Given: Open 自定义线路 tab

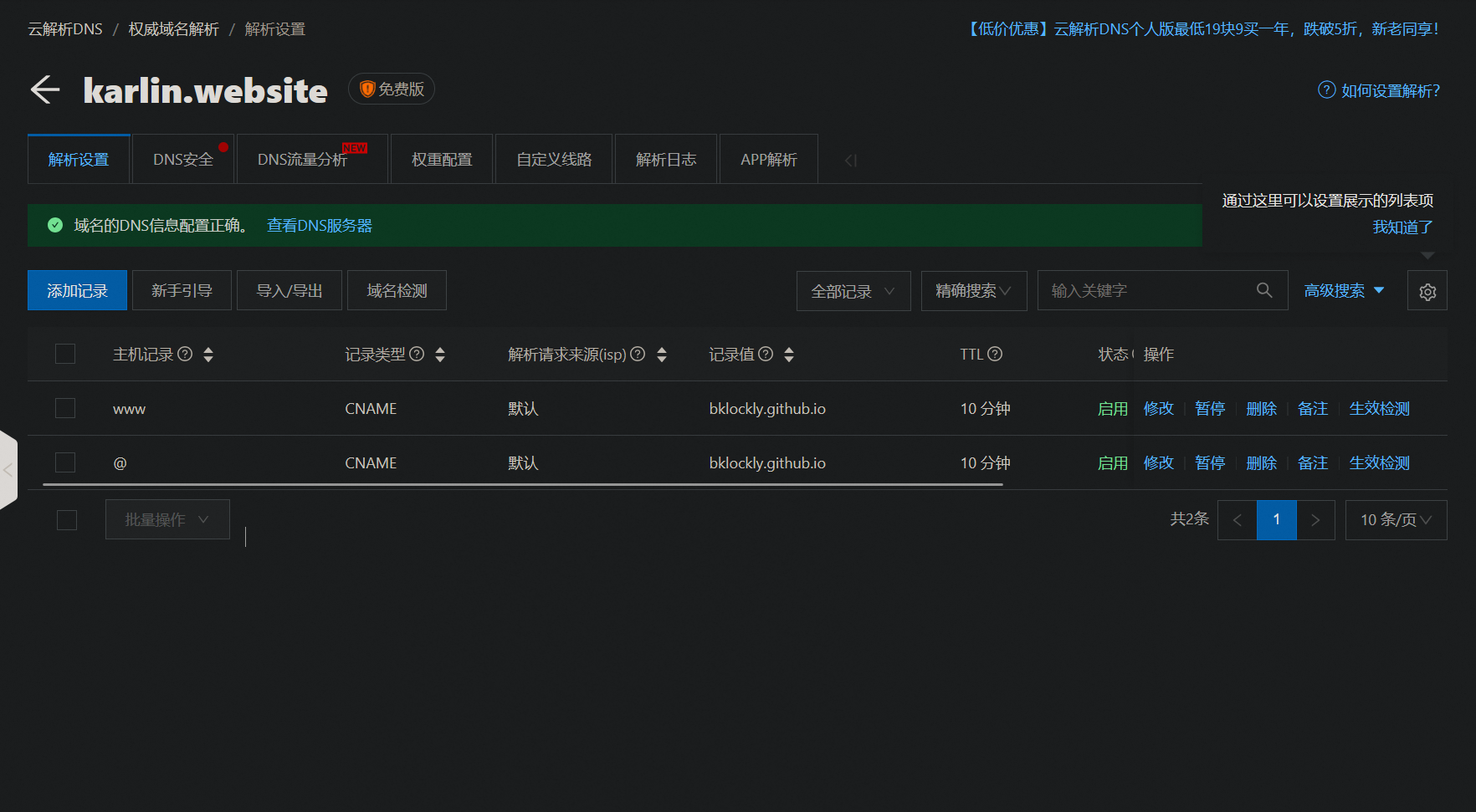Looking at the screenshot, I should (x=554, y=159).
